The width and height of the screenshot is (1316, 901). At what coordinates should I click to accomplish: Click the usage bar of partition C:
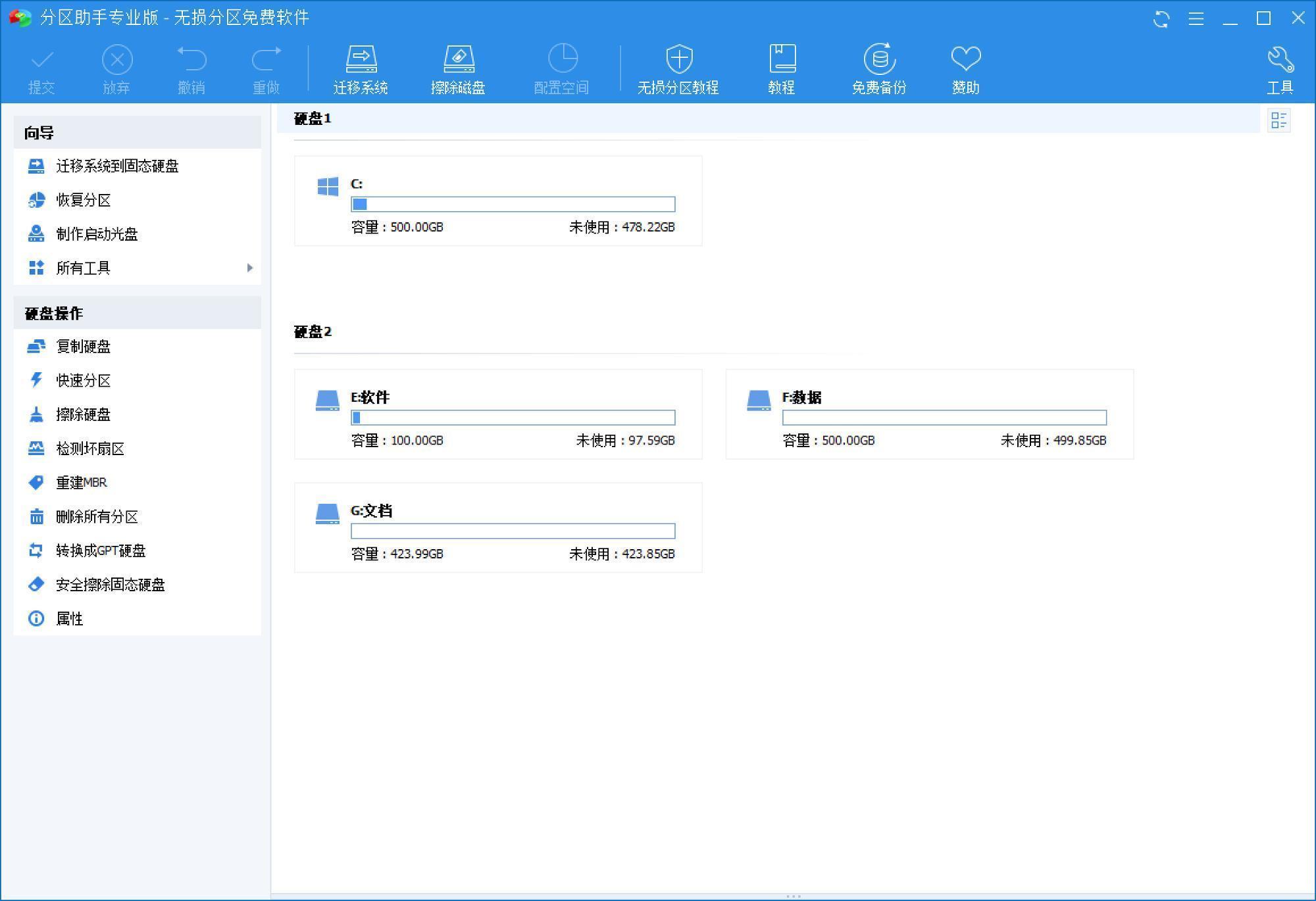pos(513,204)
